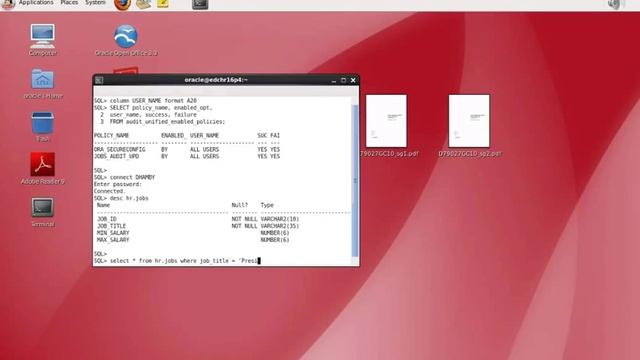Click the terminal title bar text
Image resolution: width=640 pixels, height=360 pixels.
(x=216, y=80)
